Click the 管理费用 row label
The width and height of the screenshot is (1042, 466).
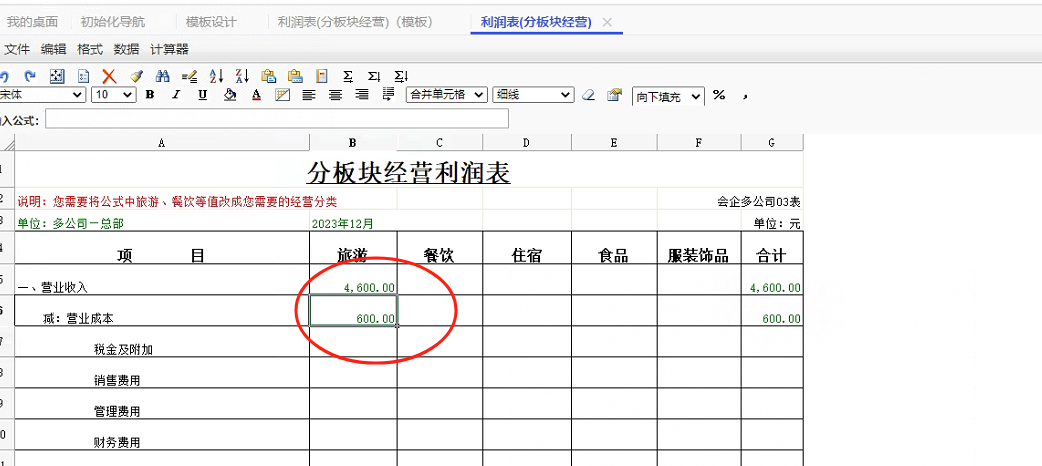pyautogui.click(x=117, y=411)
